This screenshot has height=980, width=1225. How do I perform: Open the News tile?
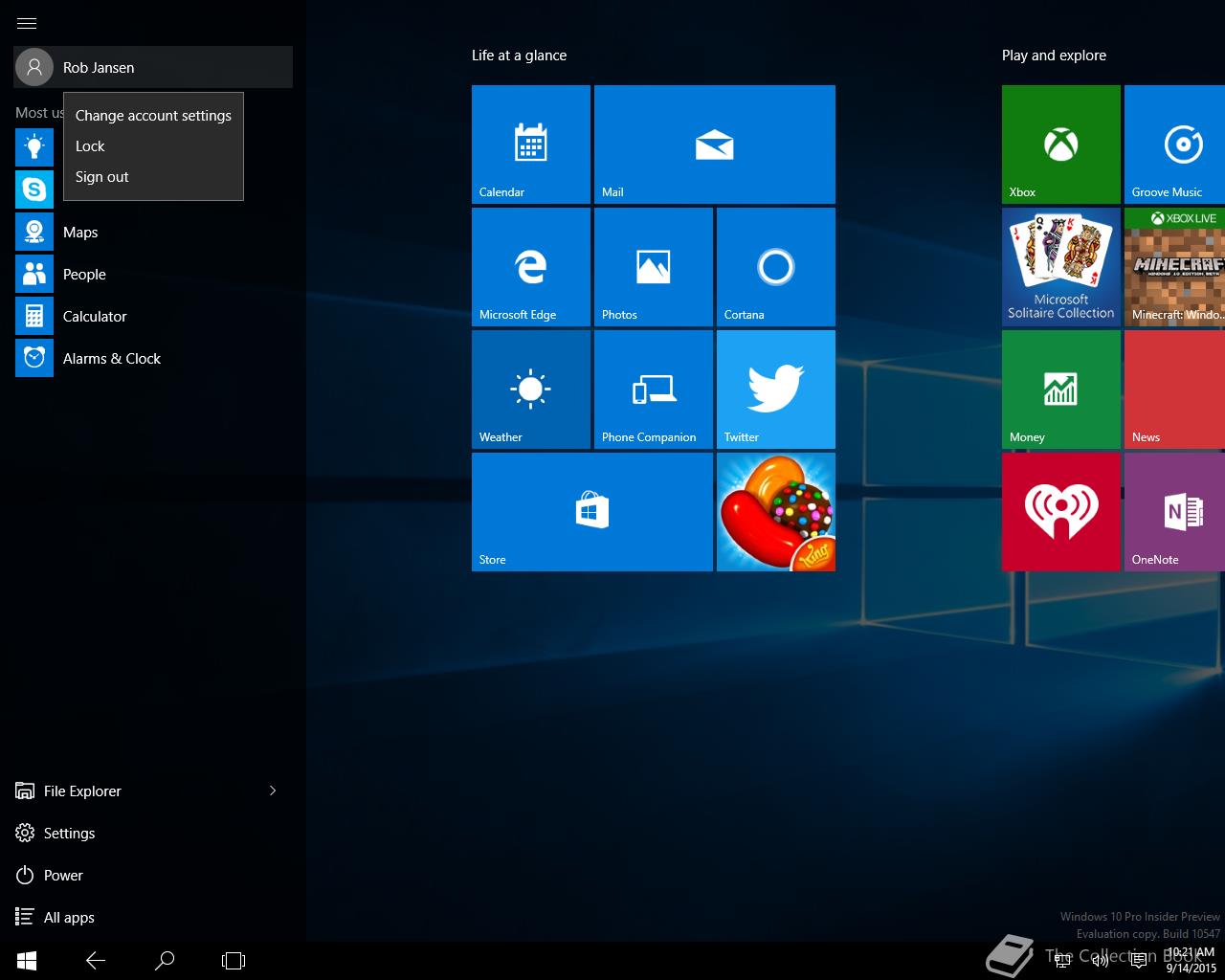(x=1175, y=390)
